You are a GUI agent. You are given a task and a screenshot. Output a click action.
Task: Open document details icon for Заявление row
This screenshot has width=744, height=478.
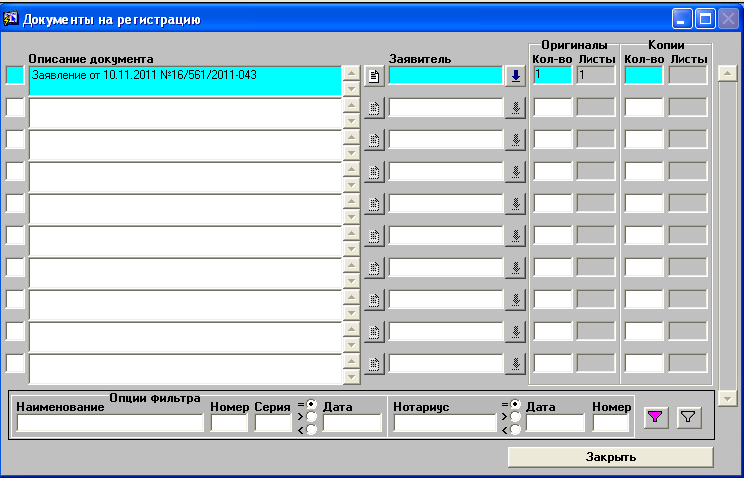pyautogui.click(x=374, y=76)
